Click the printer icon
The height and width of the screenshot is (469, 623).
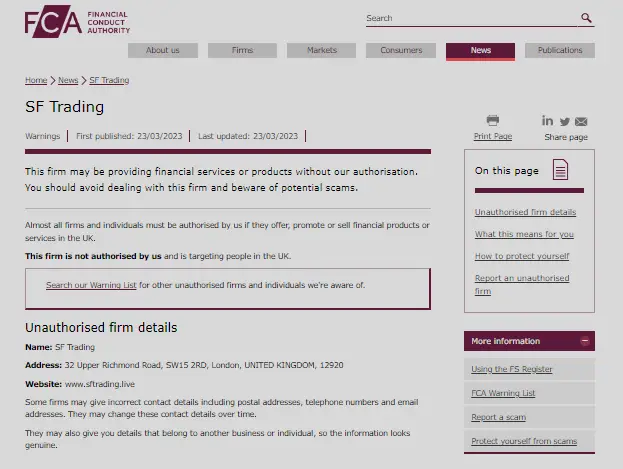[x=493, y=120]
